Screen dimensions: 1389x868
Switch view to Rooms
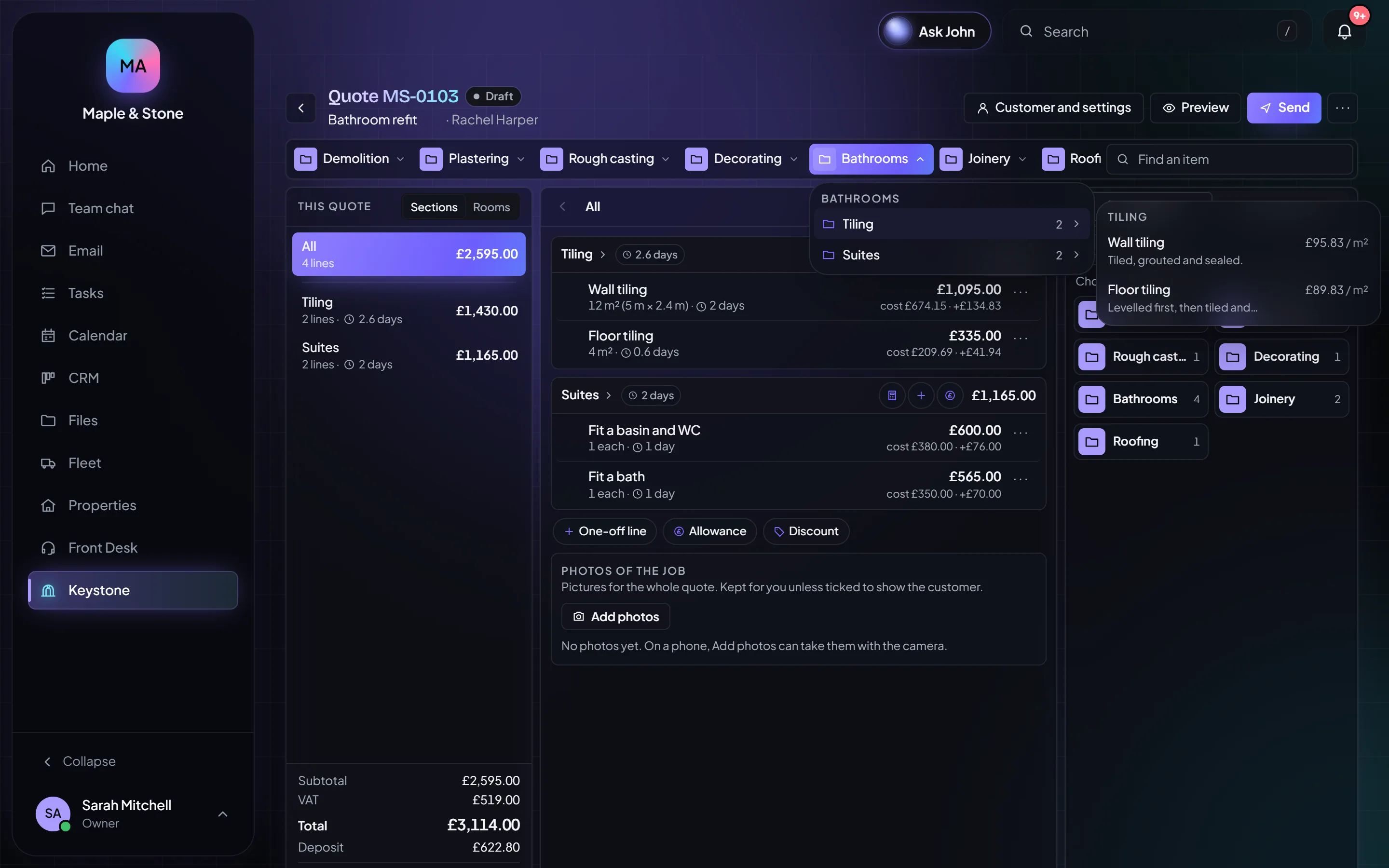coord(491,207)
